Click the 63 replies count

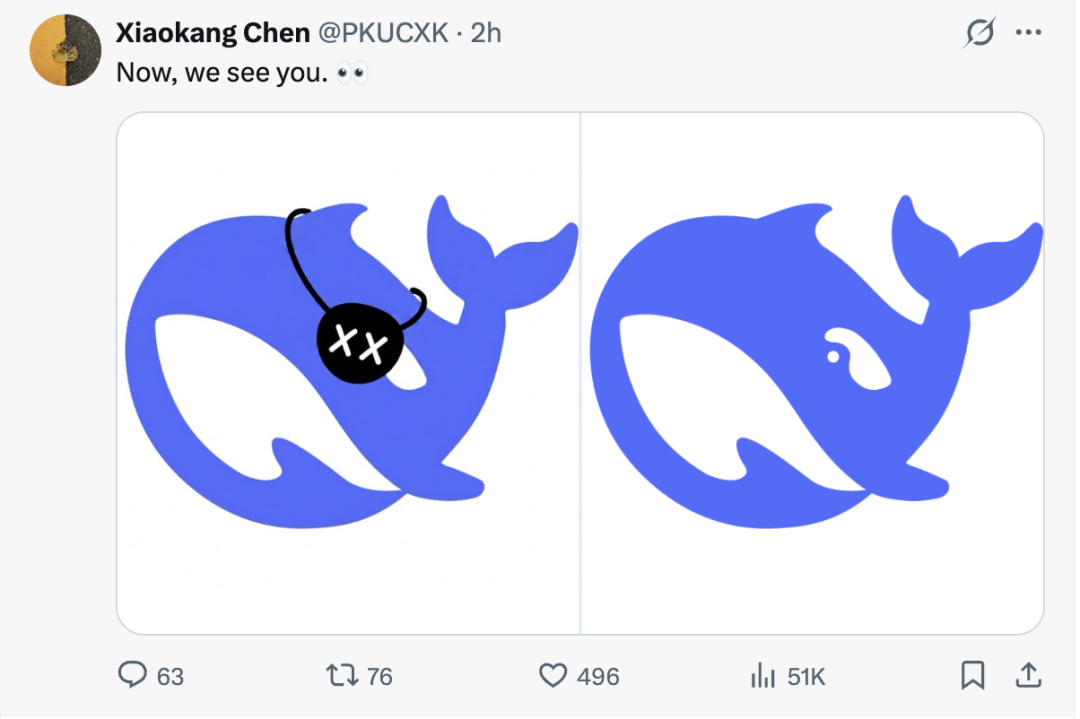point(171,677)
